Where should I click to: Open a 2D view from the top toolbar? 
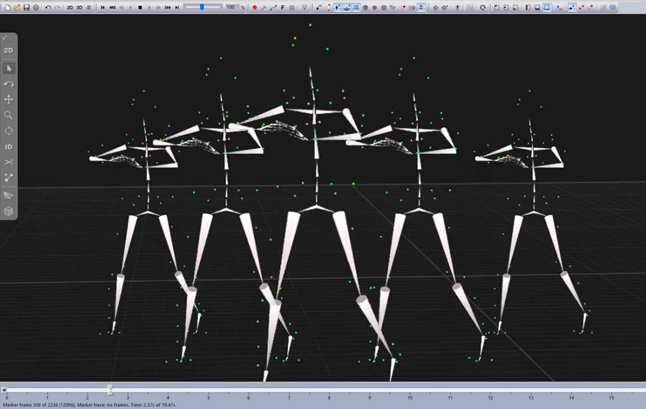pyautogui.click(x=70, y=7)
